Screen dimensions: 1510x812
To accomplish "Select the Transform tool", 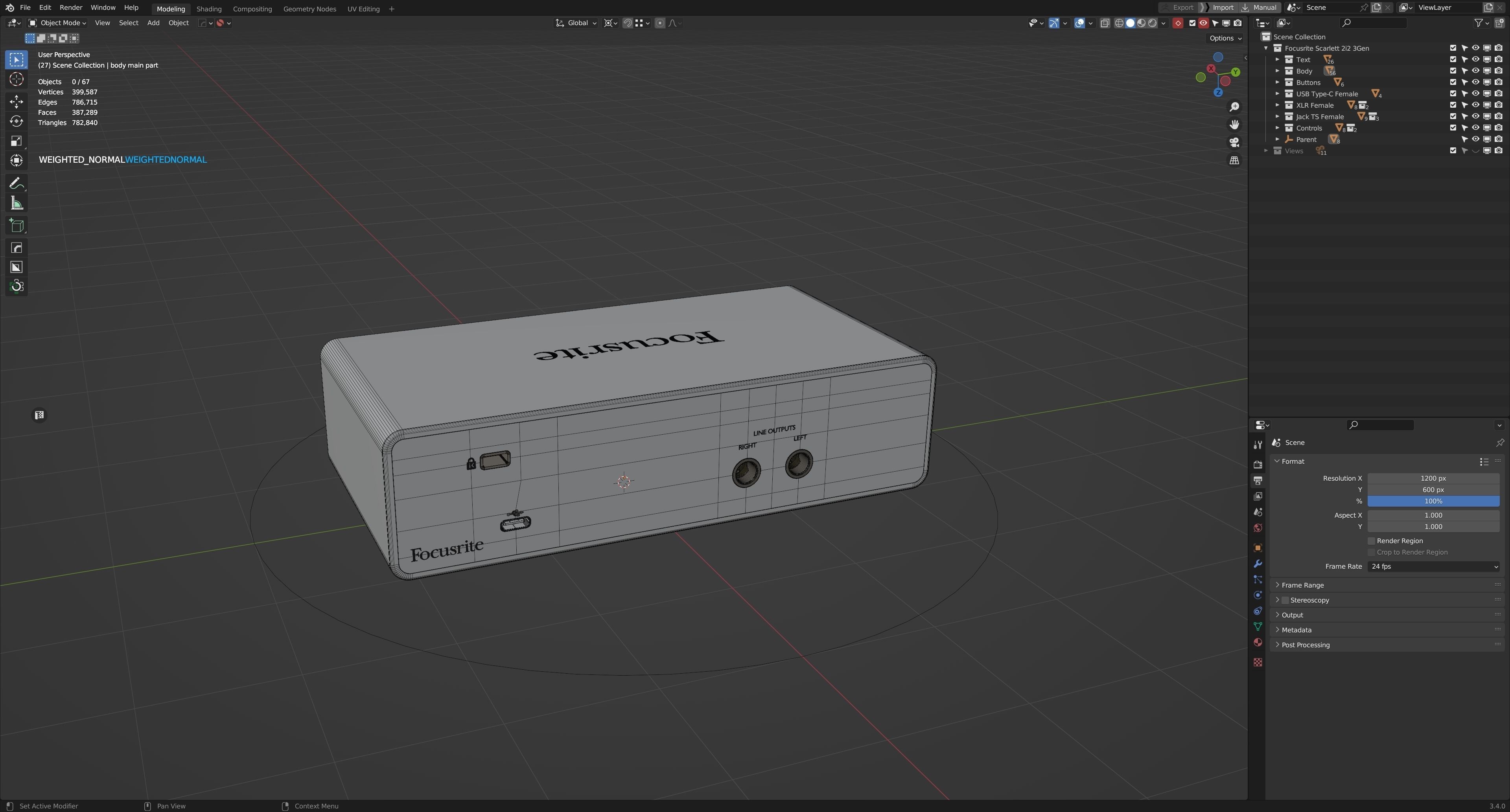I will point(17,160).
